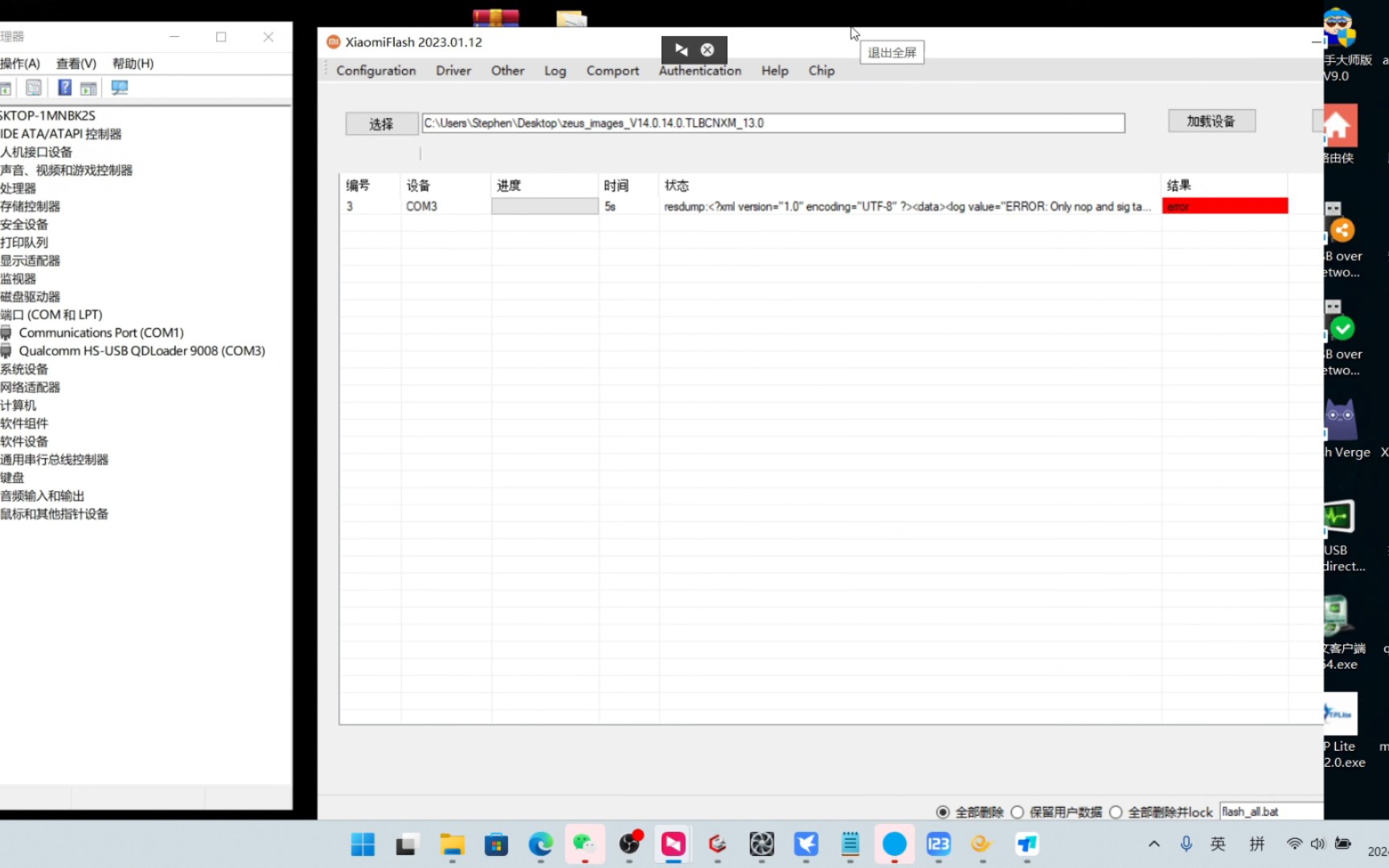Screen dimensions: 1389x868
Task: Select Communications Port (COM1) device
Action: click(101, 333)
